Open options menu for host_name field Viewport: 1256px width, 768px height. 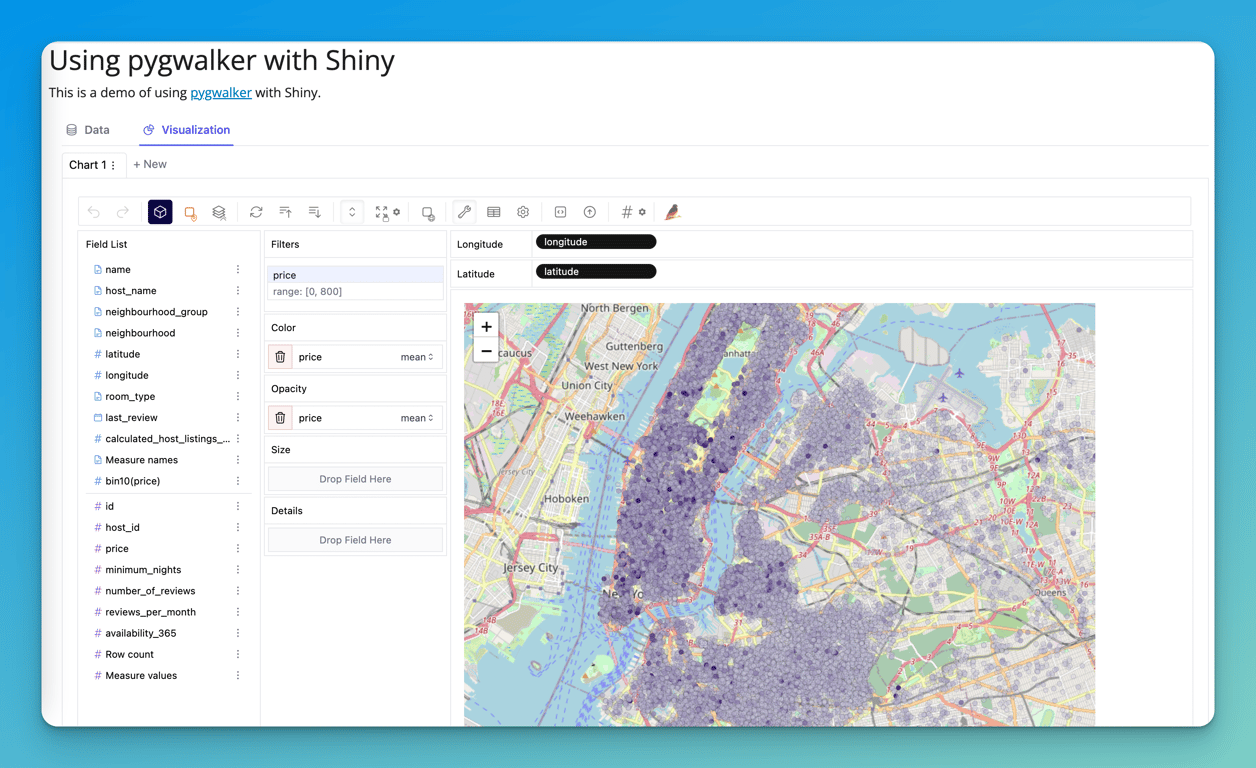pos(238,291)
